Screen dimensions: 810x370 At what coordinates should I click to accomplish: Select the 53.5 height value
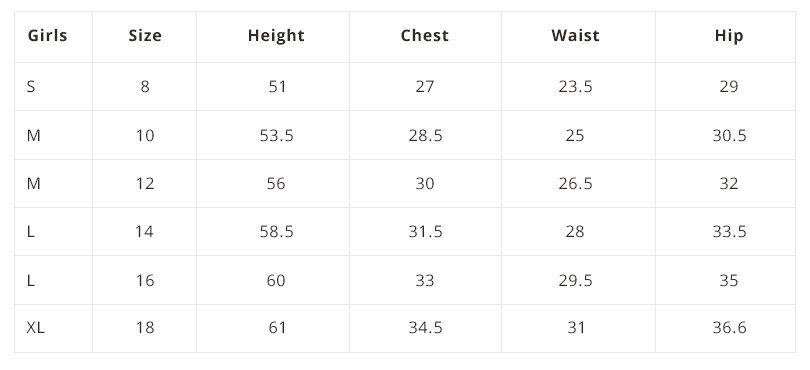(x=276, y=135)
